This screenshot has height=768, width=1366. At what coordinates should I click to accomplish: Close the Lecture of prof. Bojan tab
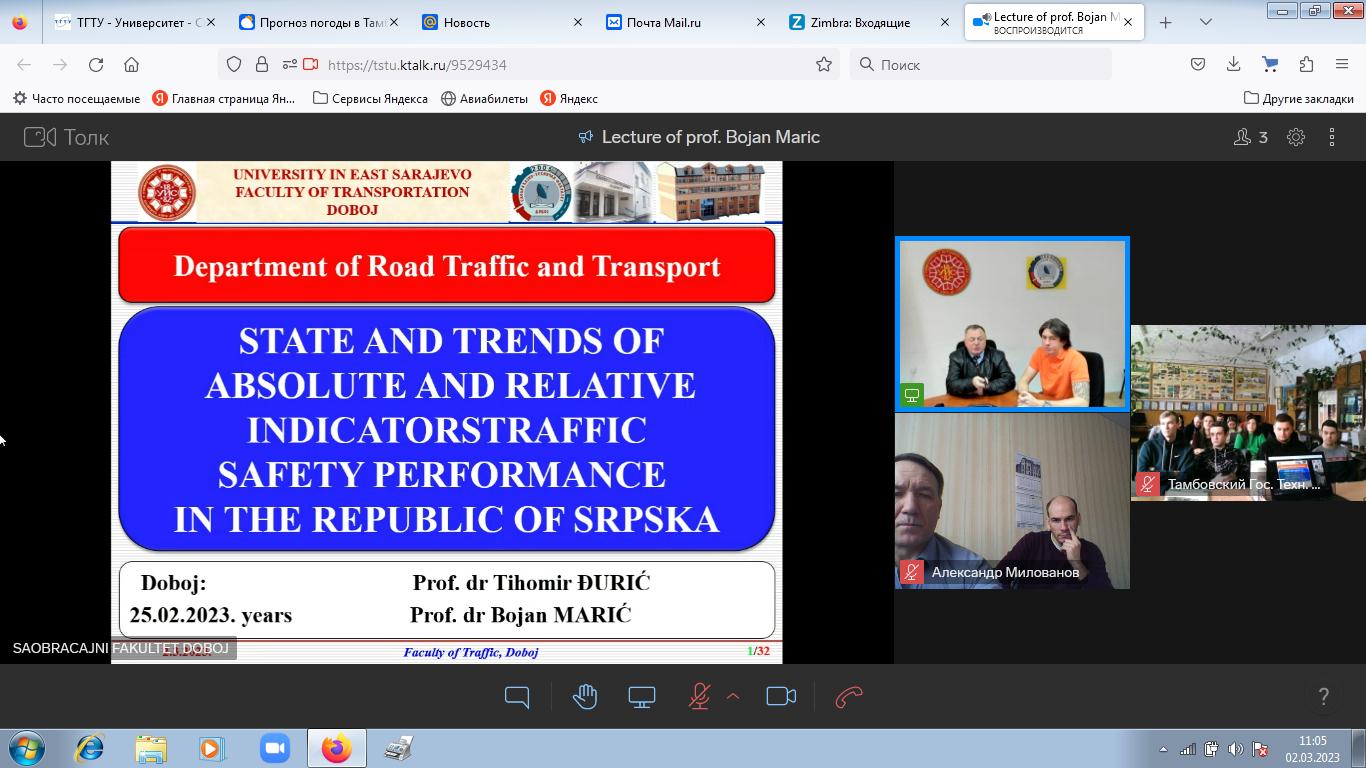click(x=1128, y=22)
